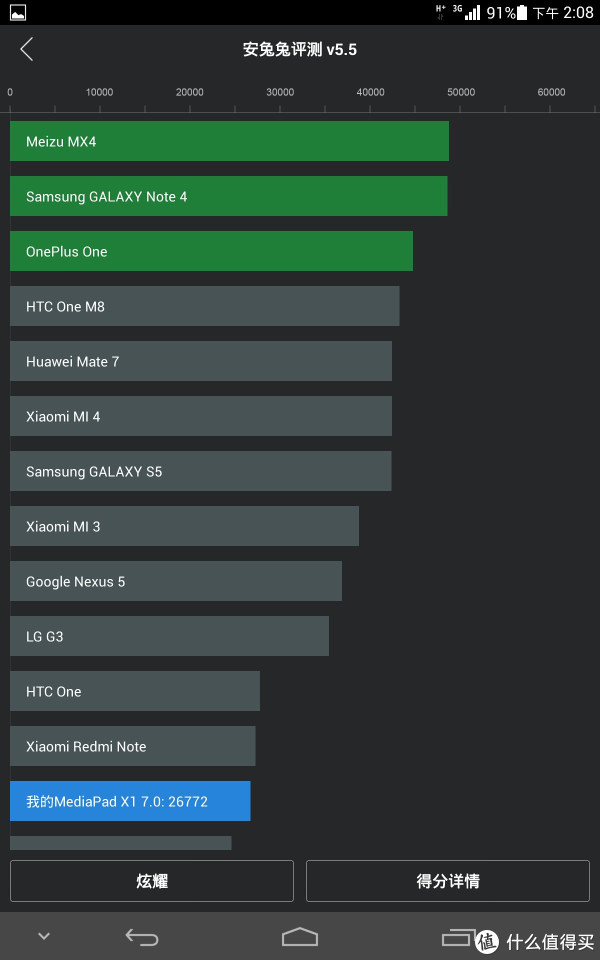Tap the signal strength icon
600x960 pixels.
473,12
